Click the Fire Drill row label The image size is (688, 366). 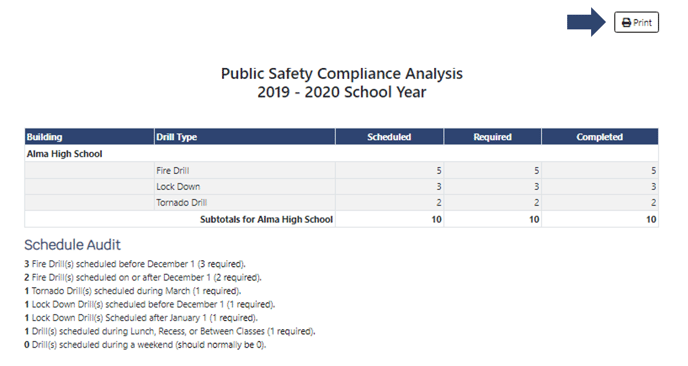[x=173, y=170]
